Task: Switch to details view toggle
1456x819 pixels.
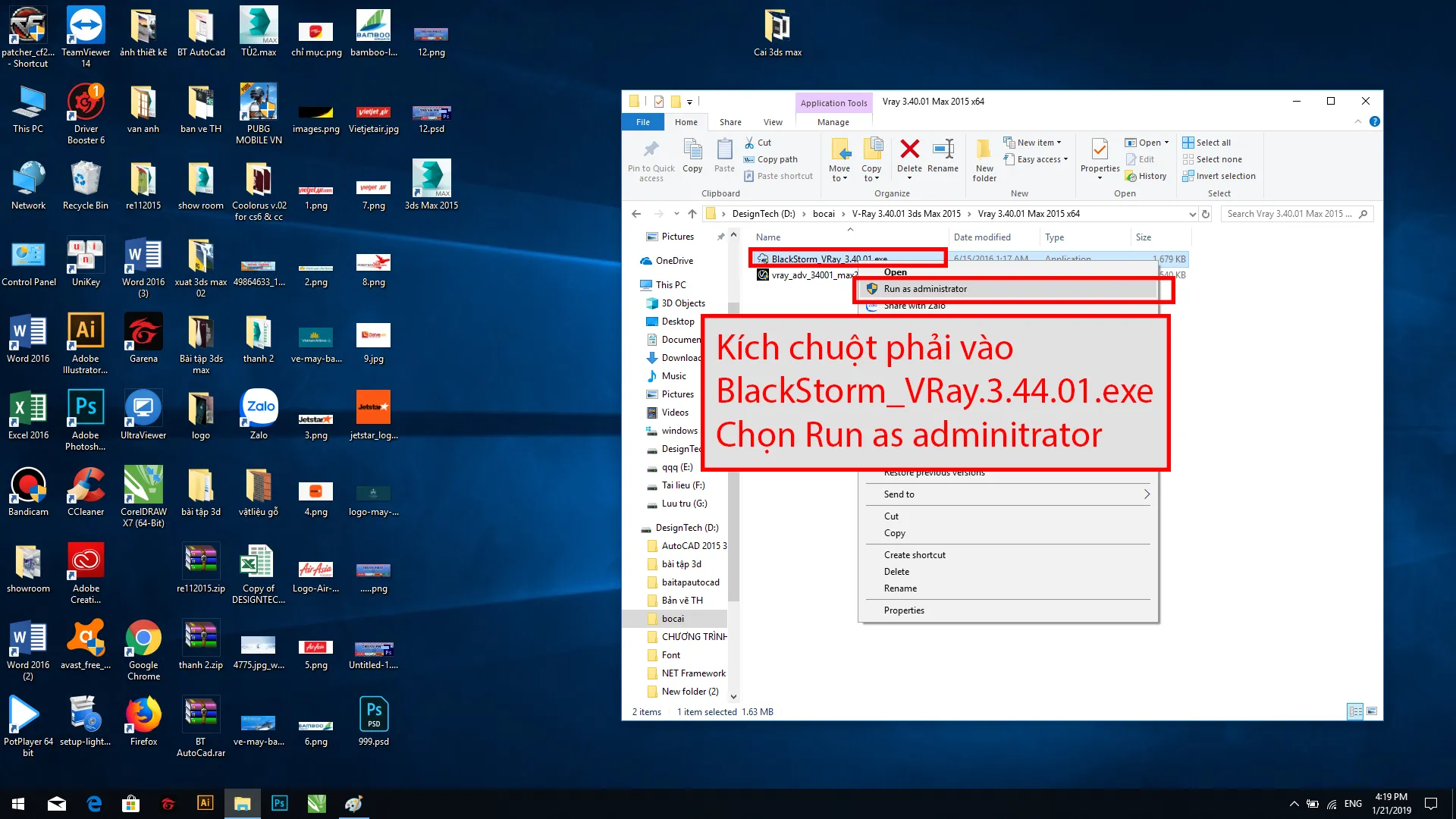Action: pos(1355,711)
